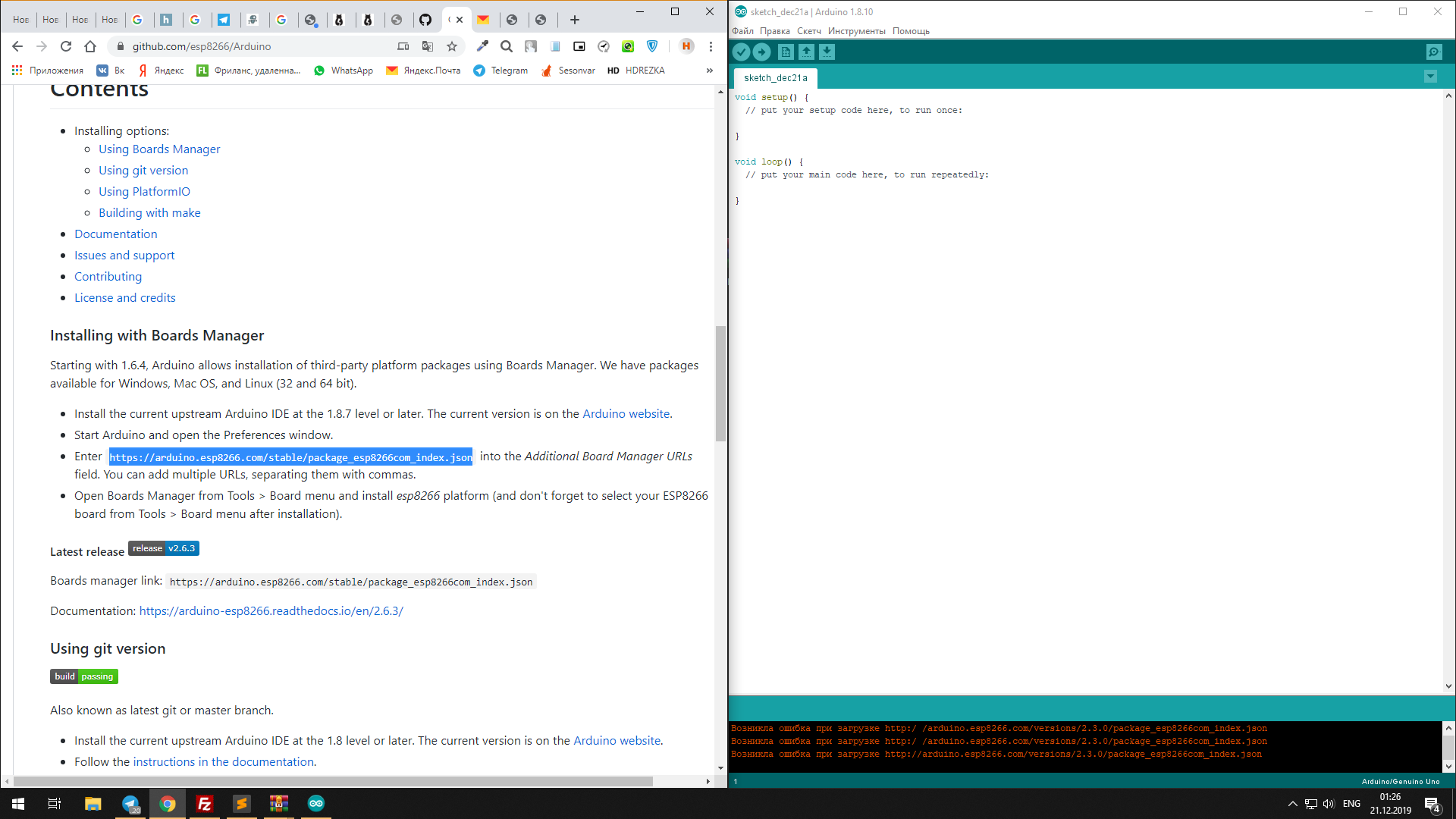
Task: Click the release v2.6.3 badge
Action: coord(164,548)
